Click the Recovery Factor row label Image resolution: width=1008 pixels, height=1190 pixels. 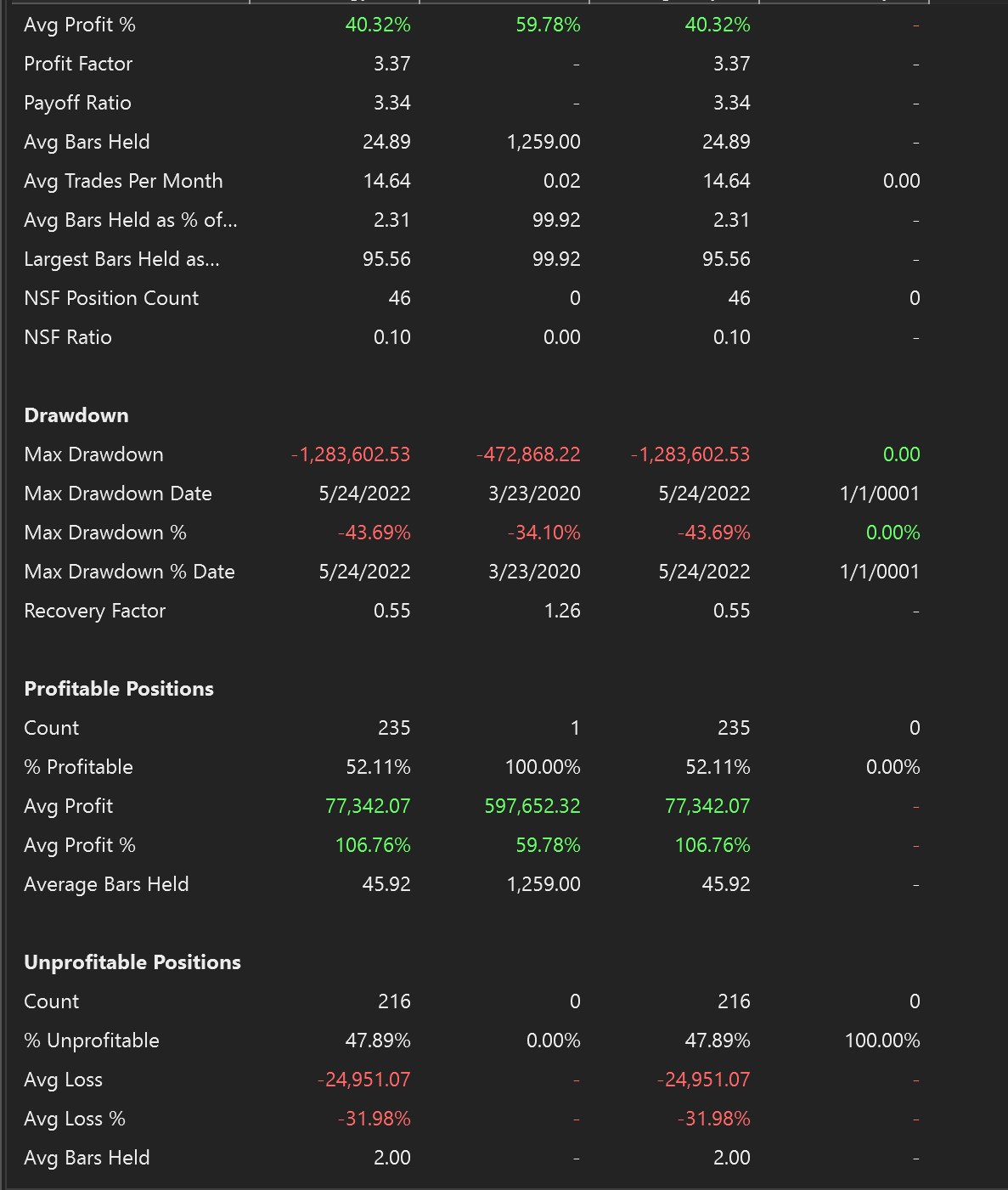pos(95,611)
